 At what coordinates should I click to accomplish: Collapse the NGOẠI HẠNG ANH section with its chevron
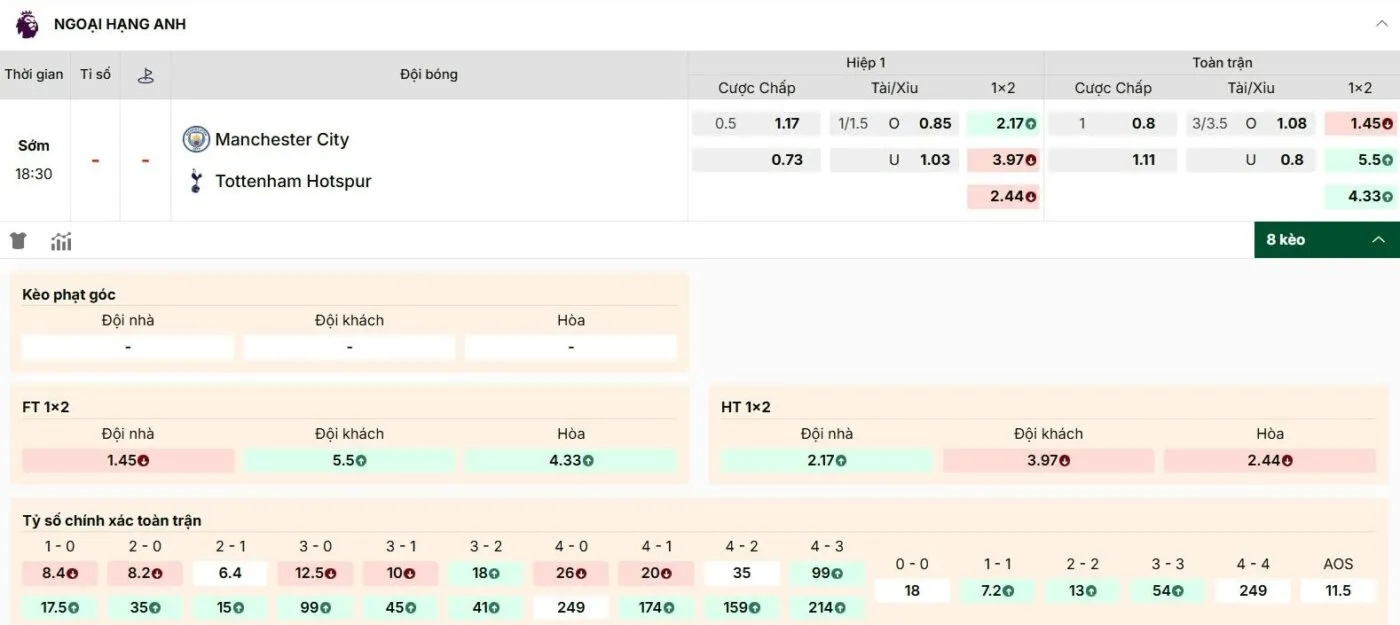(x=1384, y=22)
